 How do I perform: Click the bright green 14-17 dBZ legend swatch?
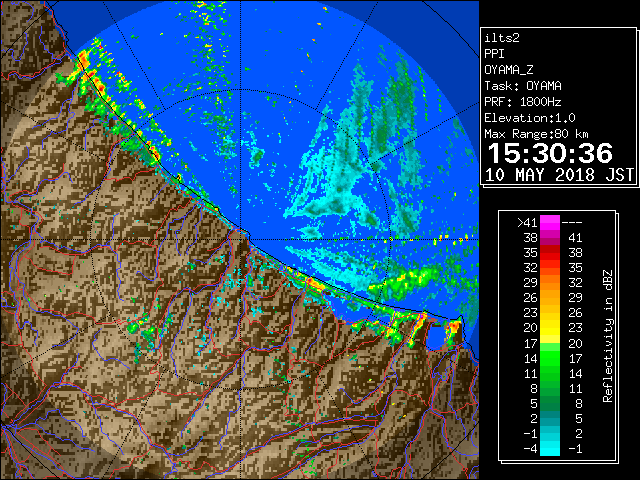point(550,358)
